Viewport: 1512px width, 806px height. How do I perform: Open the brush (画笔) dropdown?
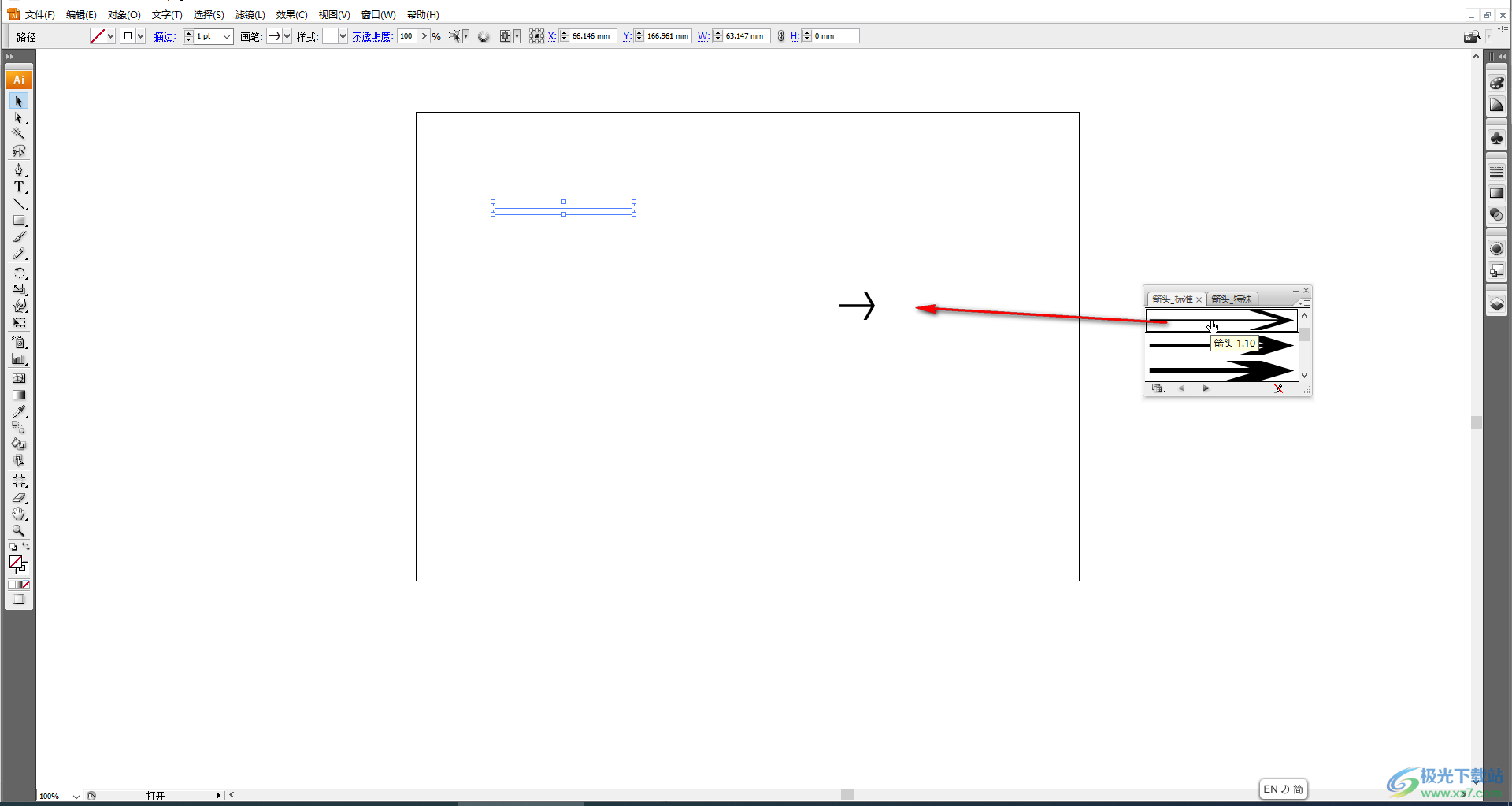pyautogui.click(x=287, y=36)
